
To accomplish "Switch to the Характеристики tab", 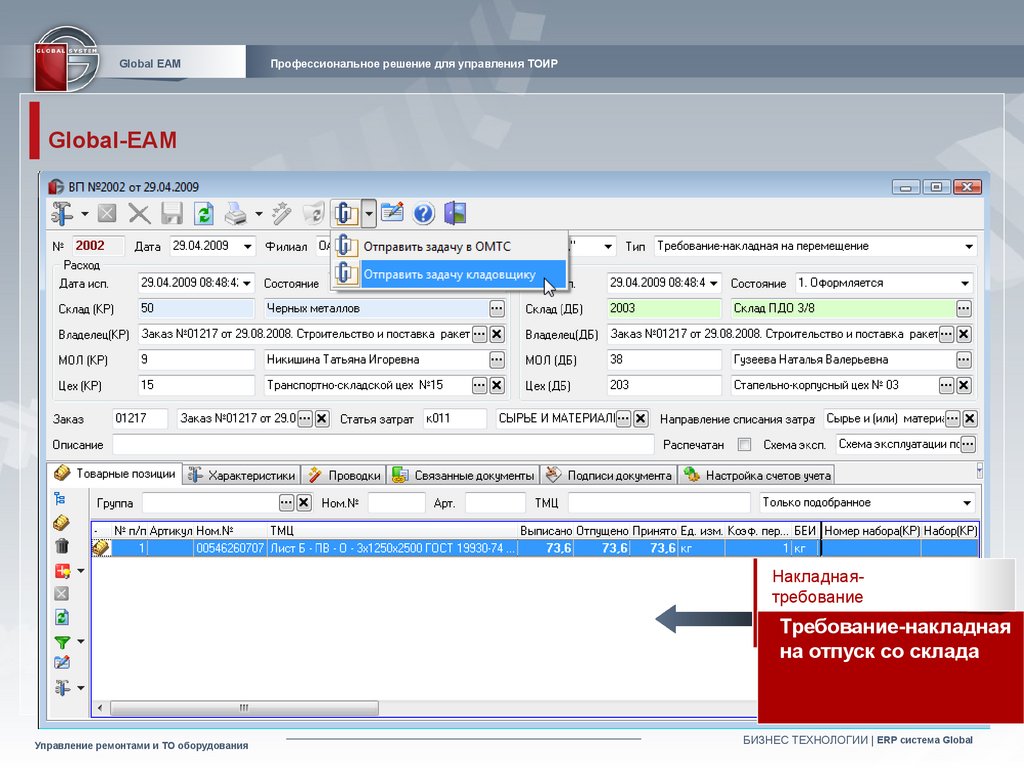I will click(242, 475).
